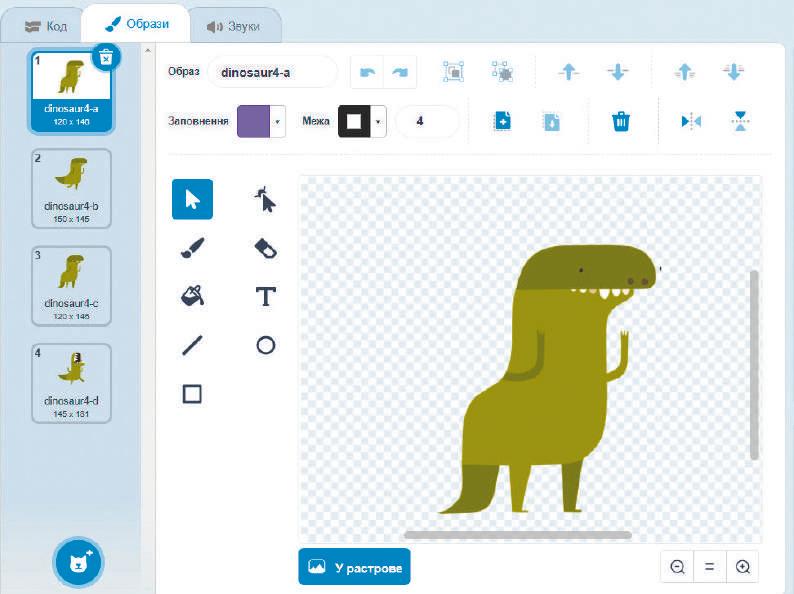
Task: Click the outline width field showing 4
Action: click(427, 122)
